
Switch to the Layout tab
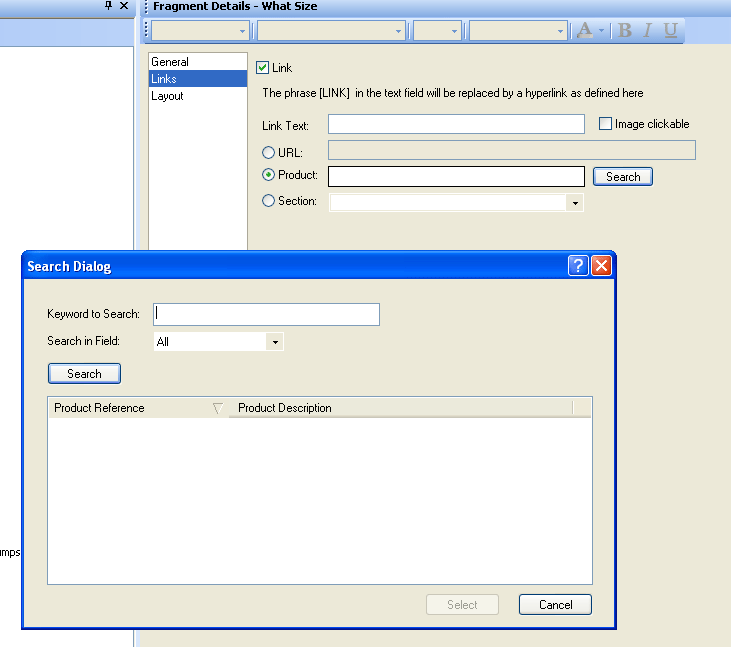tap(167, 96)
